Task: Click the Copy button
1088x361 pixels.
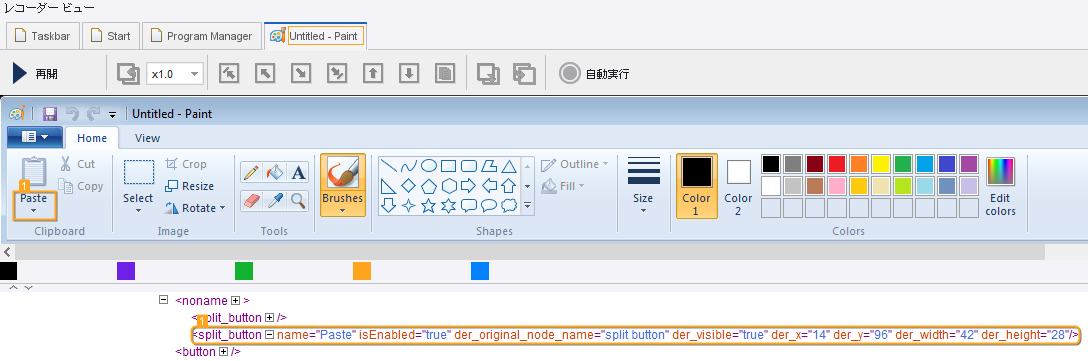Action: tap(80, 186)
